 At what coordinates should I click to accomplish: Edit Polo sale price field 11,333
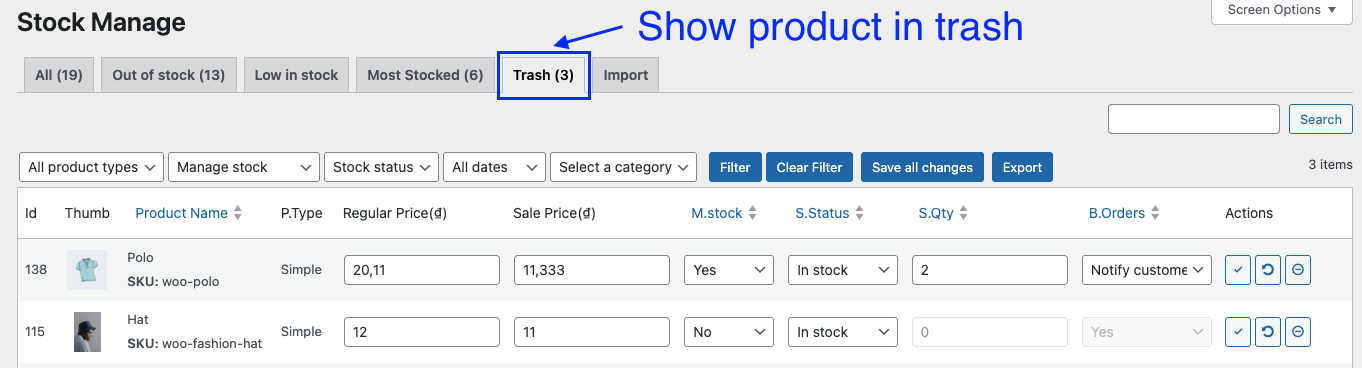(x=592, y=270)
